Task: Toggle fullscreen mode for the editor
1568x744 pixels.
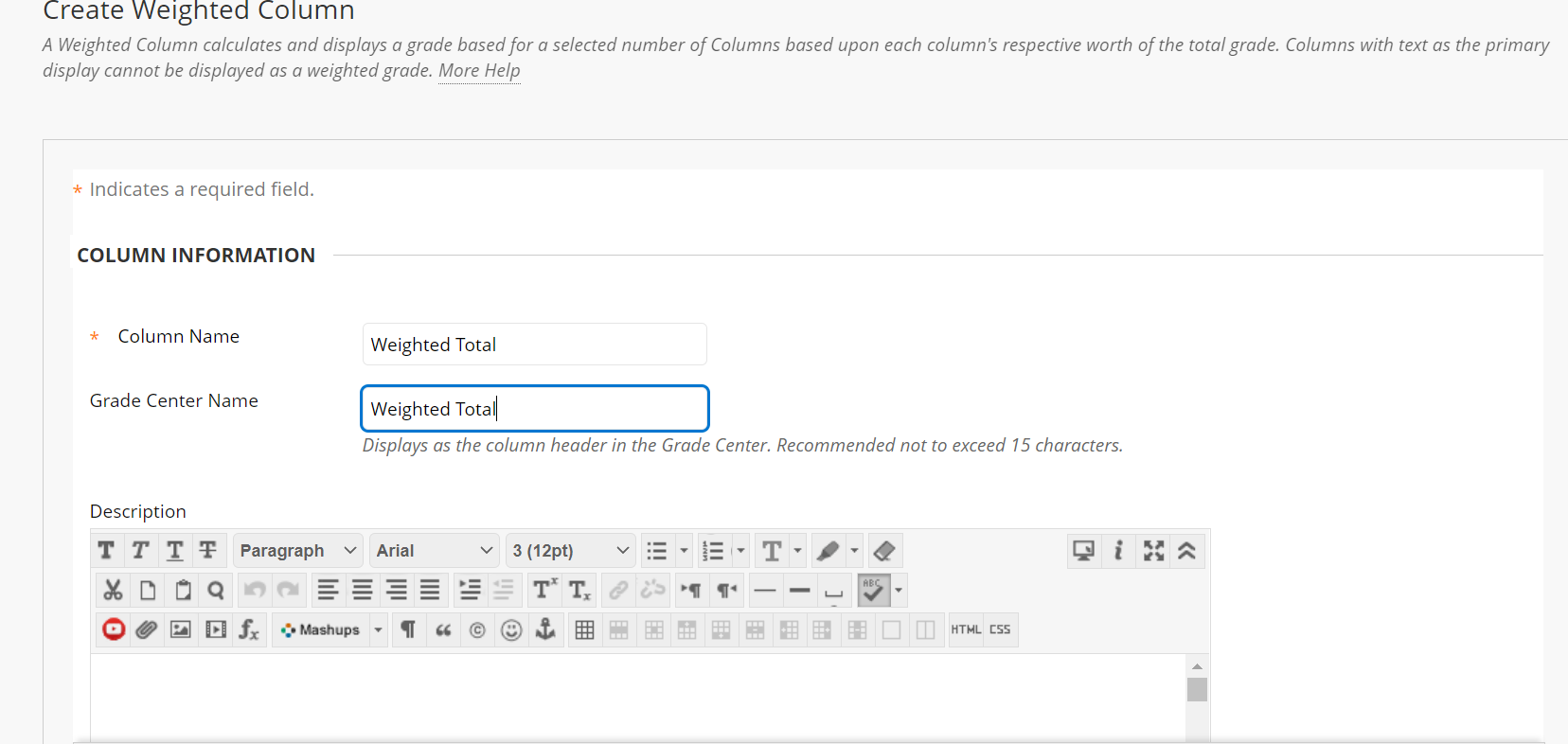Action: 1153,550
